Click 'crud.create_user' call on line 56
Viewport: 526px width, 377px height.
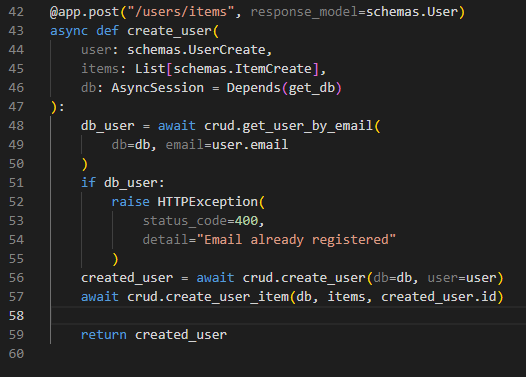[304, 278]
